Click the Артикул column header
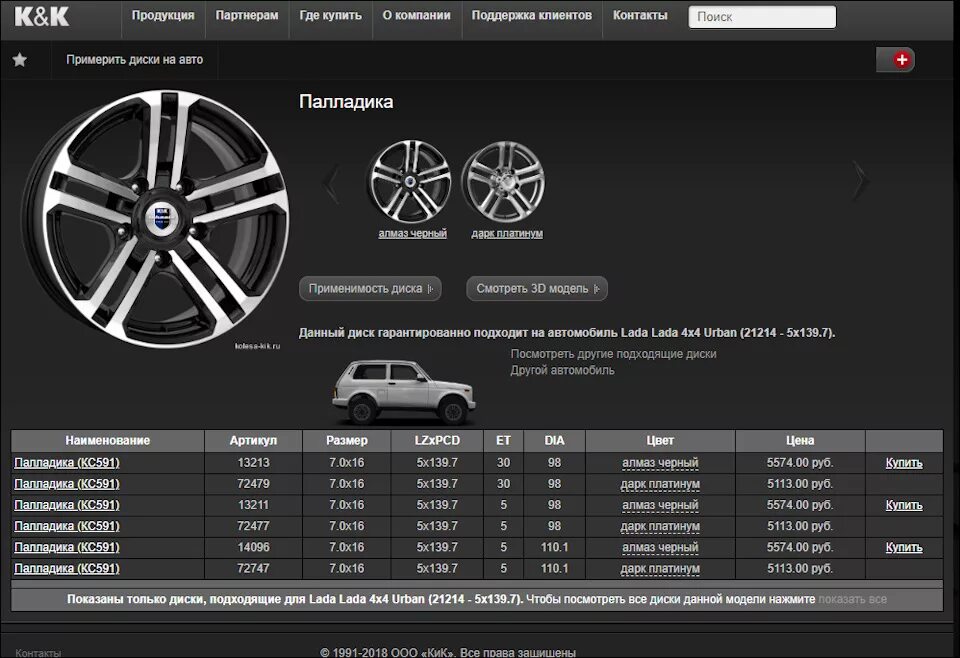This screenshot has width=960, height=658. coord(253,440)
